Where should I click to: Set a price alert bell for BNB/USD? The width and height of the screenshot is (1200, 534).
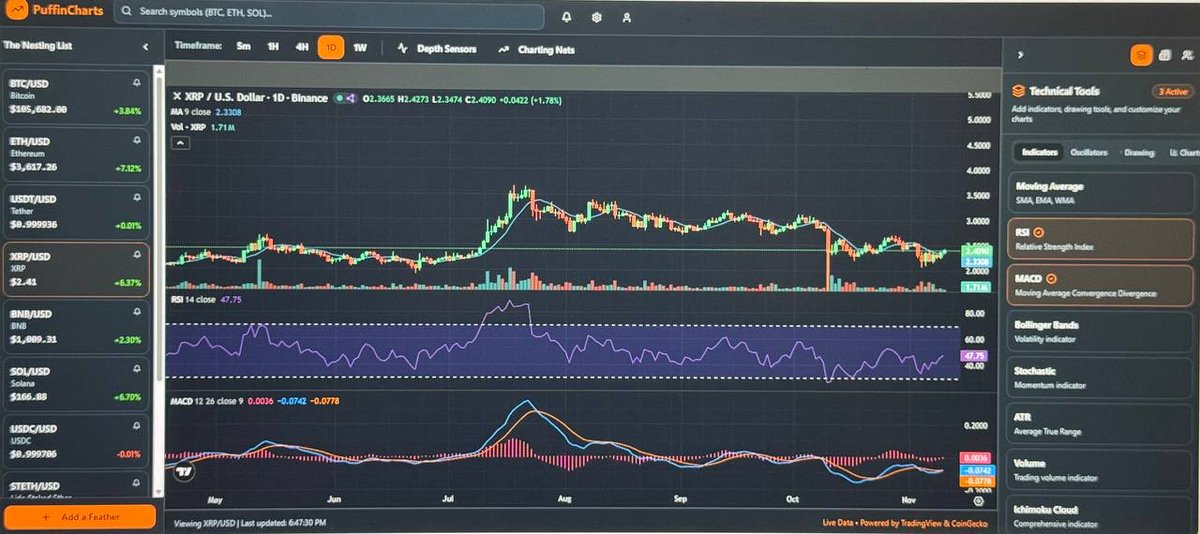click(x=136, y=313)
